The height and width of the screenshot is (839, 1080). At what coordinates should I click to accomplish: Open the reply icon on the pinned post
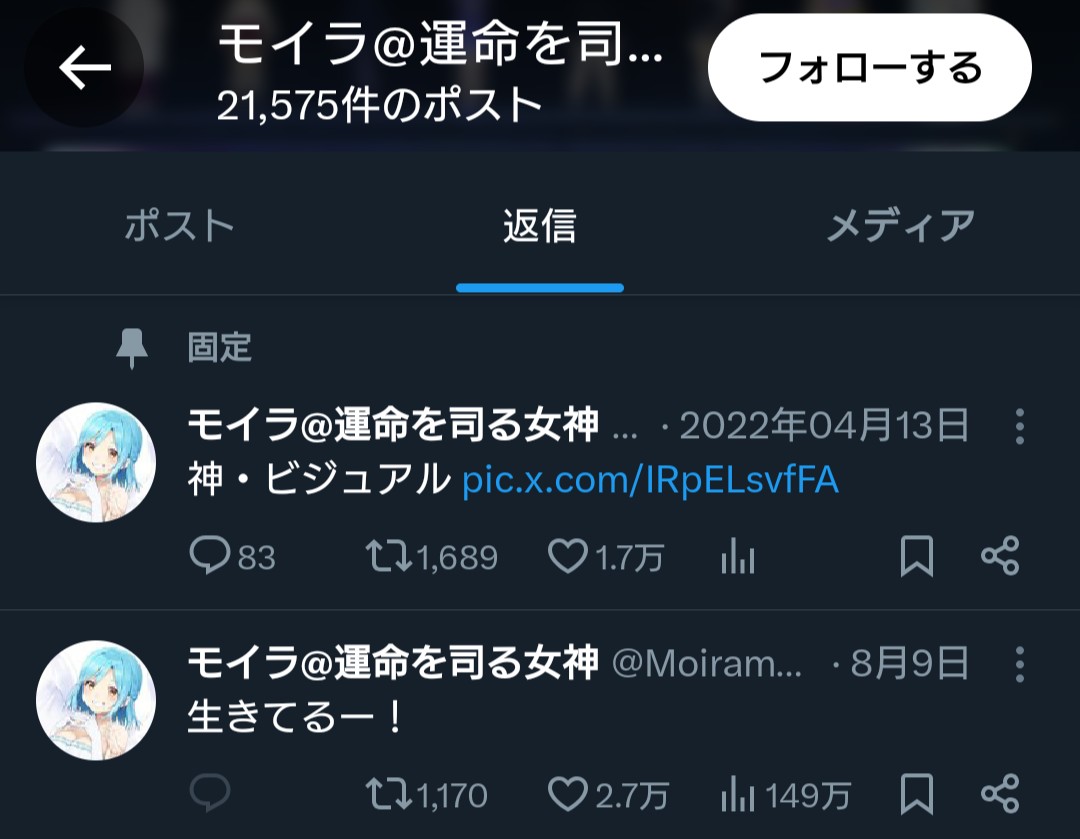click(209, 555)
